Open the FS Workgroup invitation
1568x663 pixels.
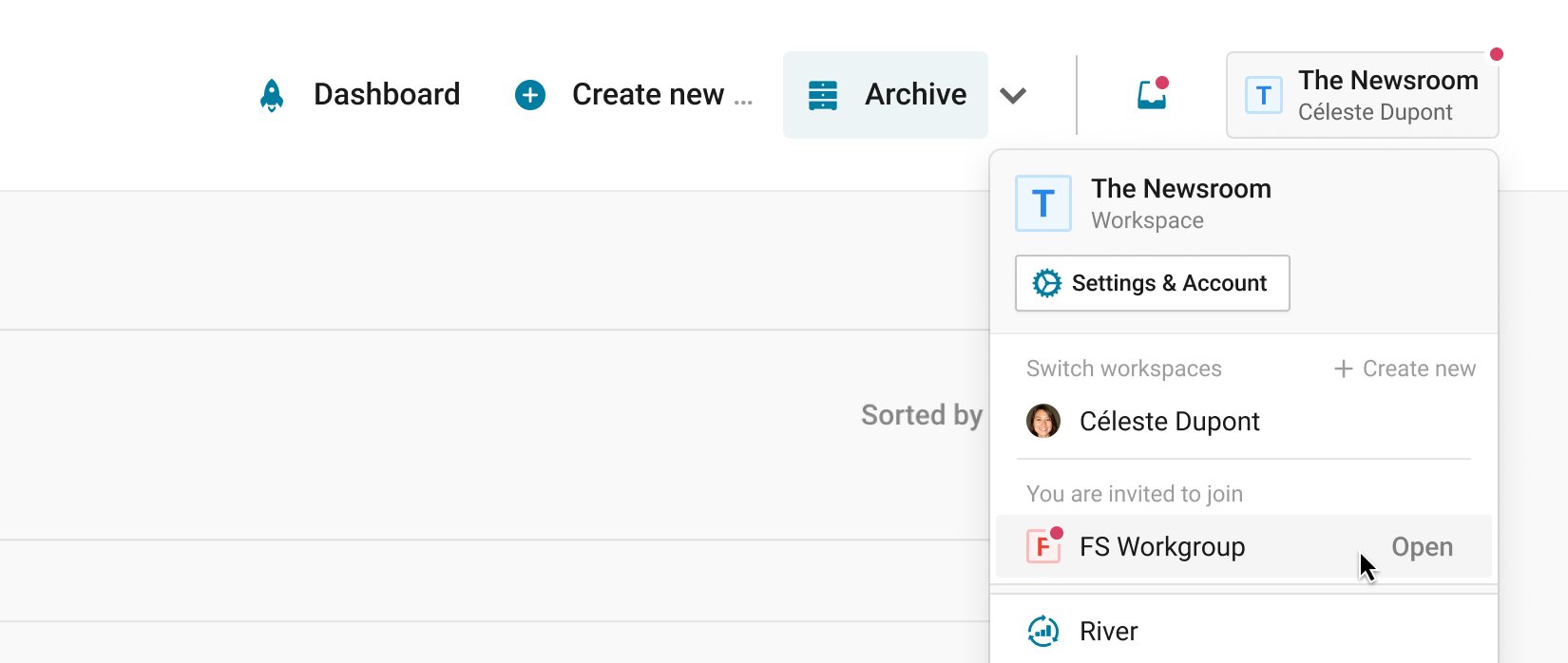tap(1243, 546)
